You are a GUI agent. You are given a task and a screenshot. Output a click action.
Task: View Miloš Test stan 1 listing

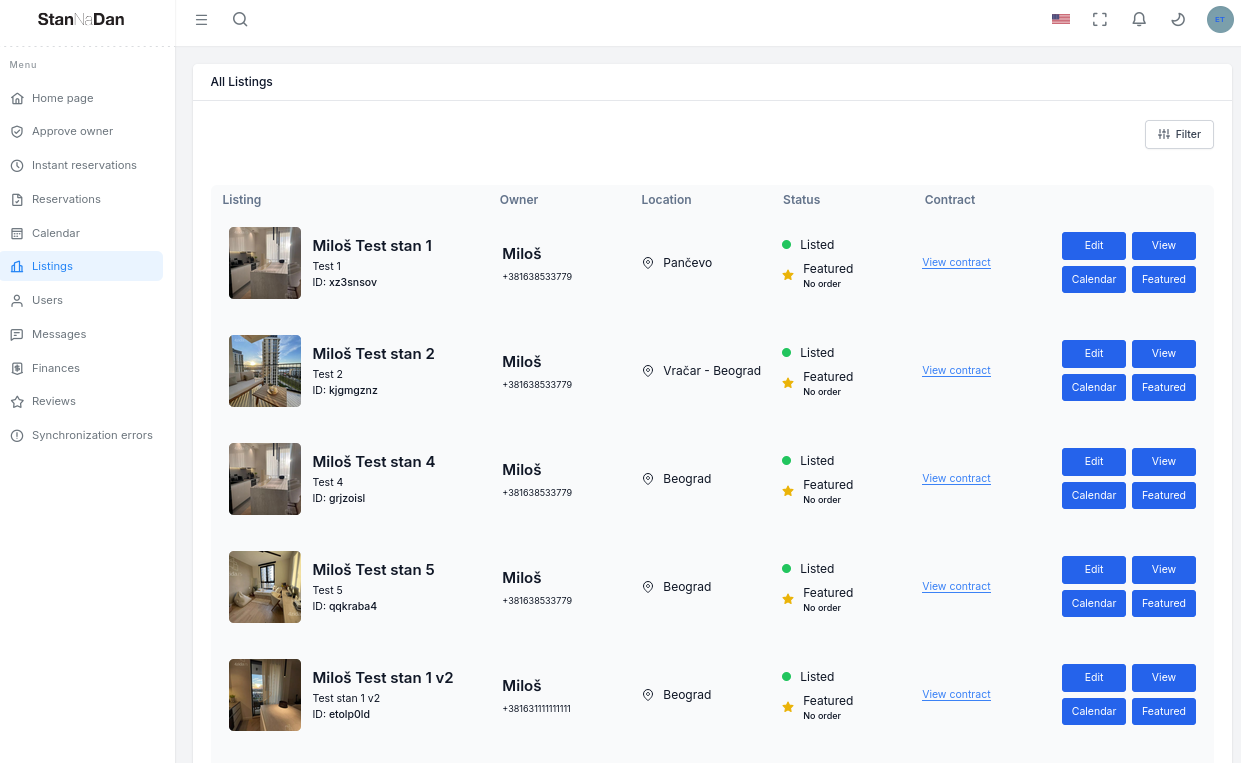(1164, 245)
